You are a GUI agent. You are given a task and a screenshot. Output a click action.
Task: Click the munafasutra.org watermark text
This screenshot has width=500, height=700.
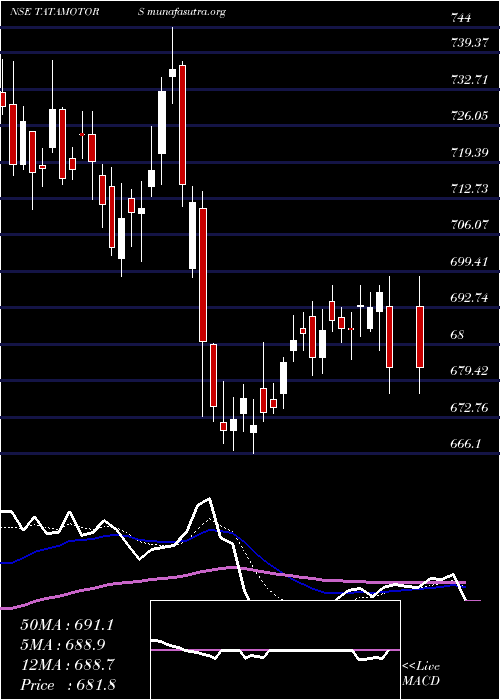(186, 12)
